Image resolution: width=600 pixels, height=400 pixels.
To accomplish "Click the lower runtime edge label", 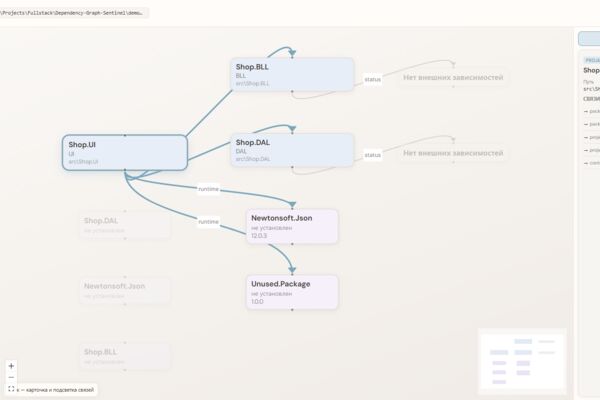I will pos(208,222).
